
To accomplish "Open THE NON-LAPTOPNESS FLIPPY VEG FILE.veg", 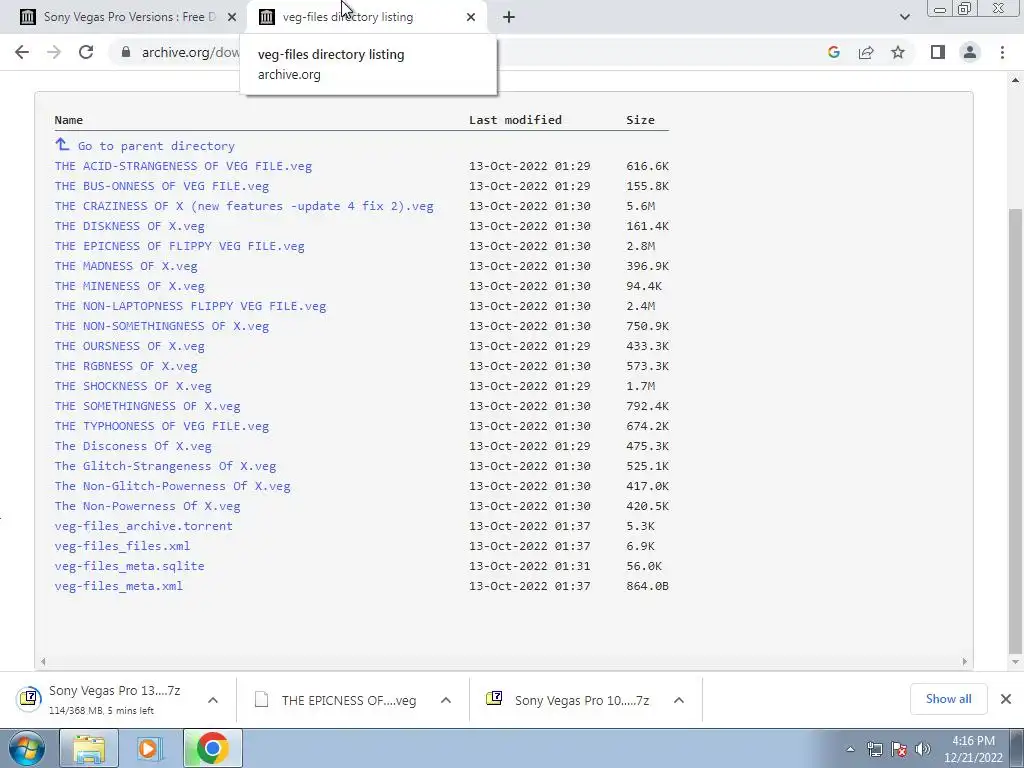I will (x=191, y=306).
